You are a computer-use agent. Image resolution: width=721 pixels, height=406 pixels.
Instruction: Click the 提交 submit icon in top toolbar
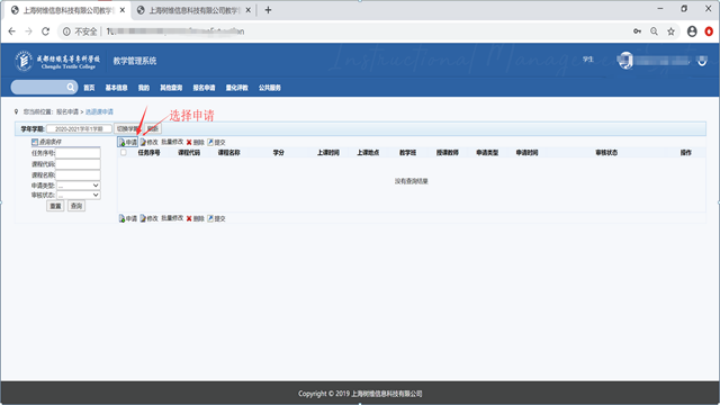(216, 143)
